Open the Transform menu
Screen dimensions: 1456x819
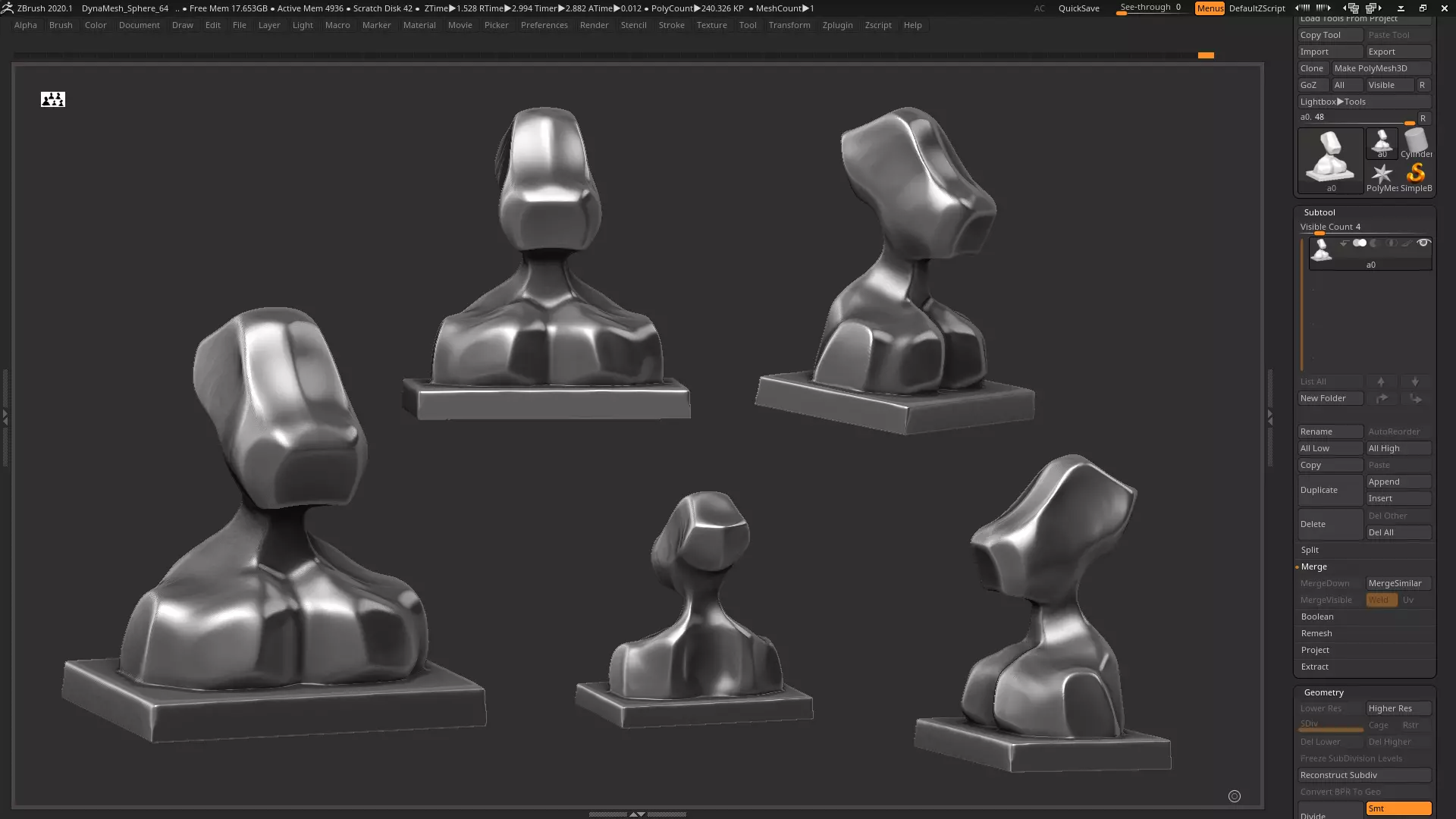click(x=789, y=25)
